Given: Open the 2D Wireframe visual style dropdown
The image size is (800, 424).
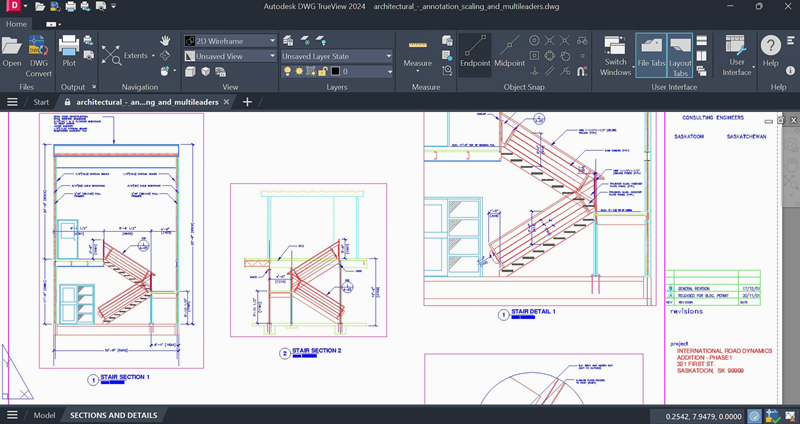Looking at the screenshot, I should (230, 41).
